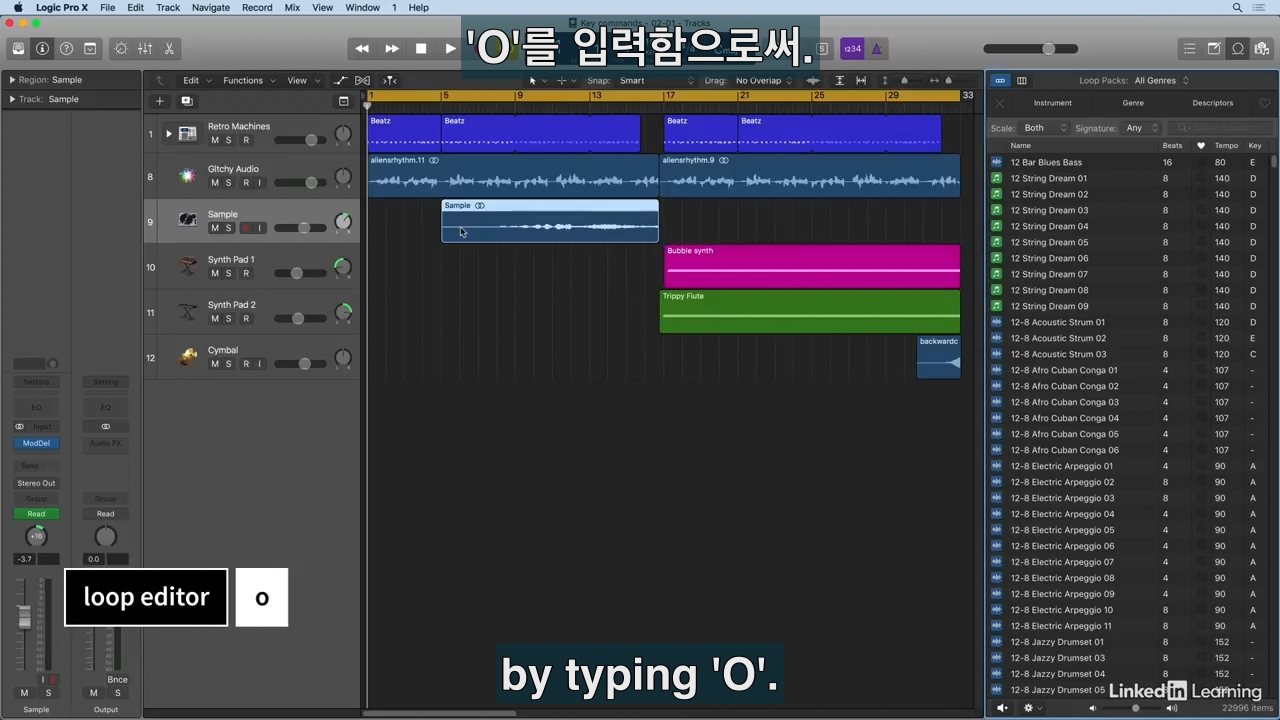1280x720 pixels.
Task: Select the Descriptors filter button
Action: (x=1213, y=103)
